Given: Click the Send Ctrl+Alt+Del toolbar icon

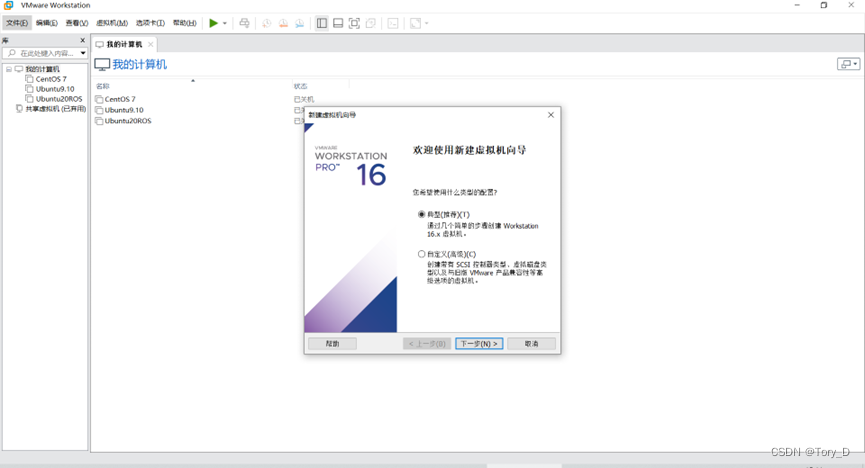Looking at the screenshot, I should tap(244, 23).
